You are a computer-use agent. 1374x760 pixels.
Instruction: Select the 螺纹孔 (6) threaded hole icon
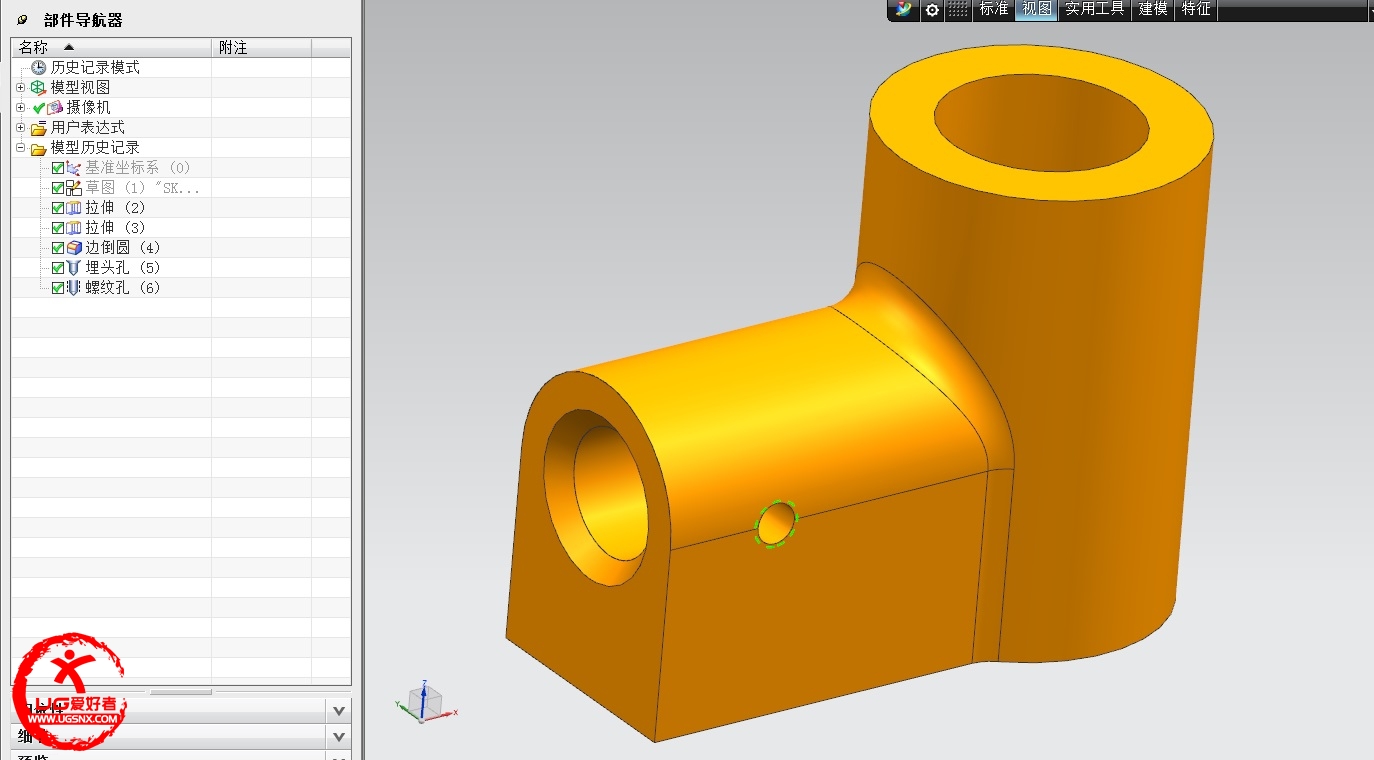point(73,287)
